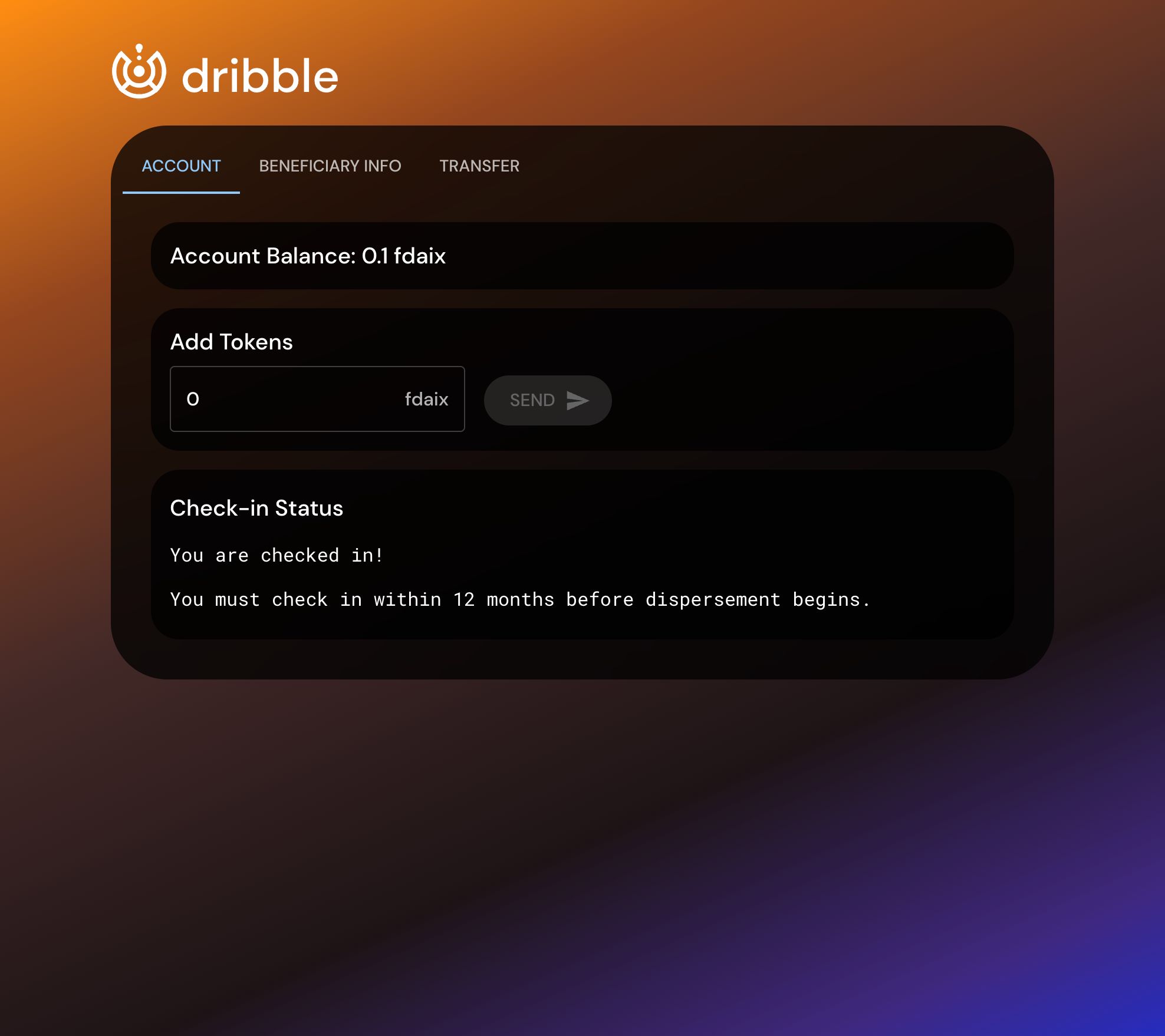Click the checked-in status text
Image resolution: width=1165 pixels, height=1036 pixels.
coord(277,555)
